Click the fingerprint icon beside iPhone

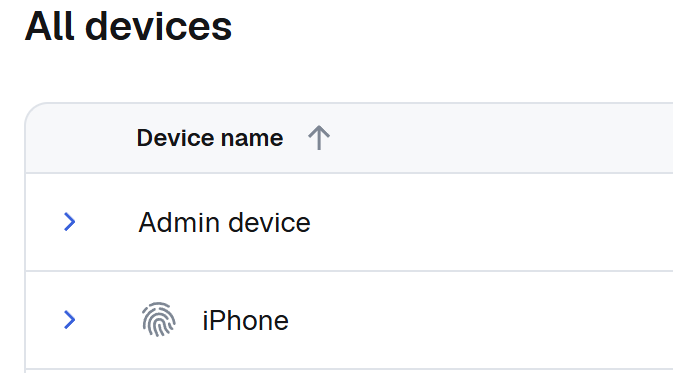(x=158, y=320)
